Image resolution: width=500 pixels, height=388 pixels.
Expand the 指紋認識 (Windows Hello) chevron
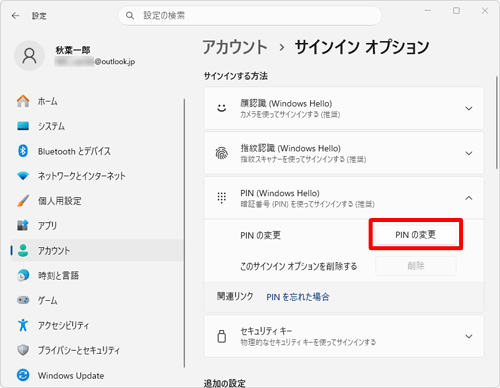(x=469, y=153)
